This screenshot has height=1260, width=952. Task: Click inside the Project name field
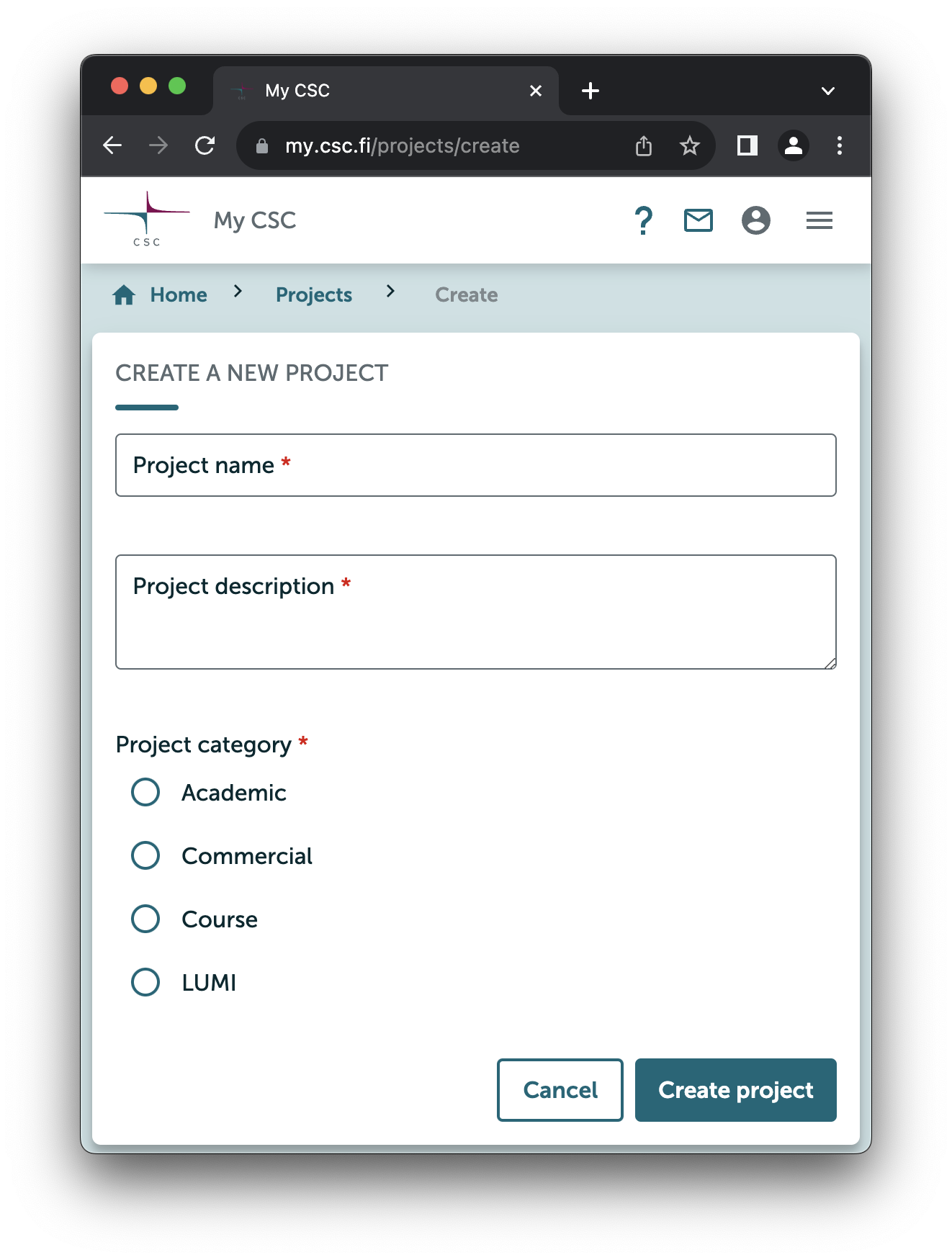point(475,465)
